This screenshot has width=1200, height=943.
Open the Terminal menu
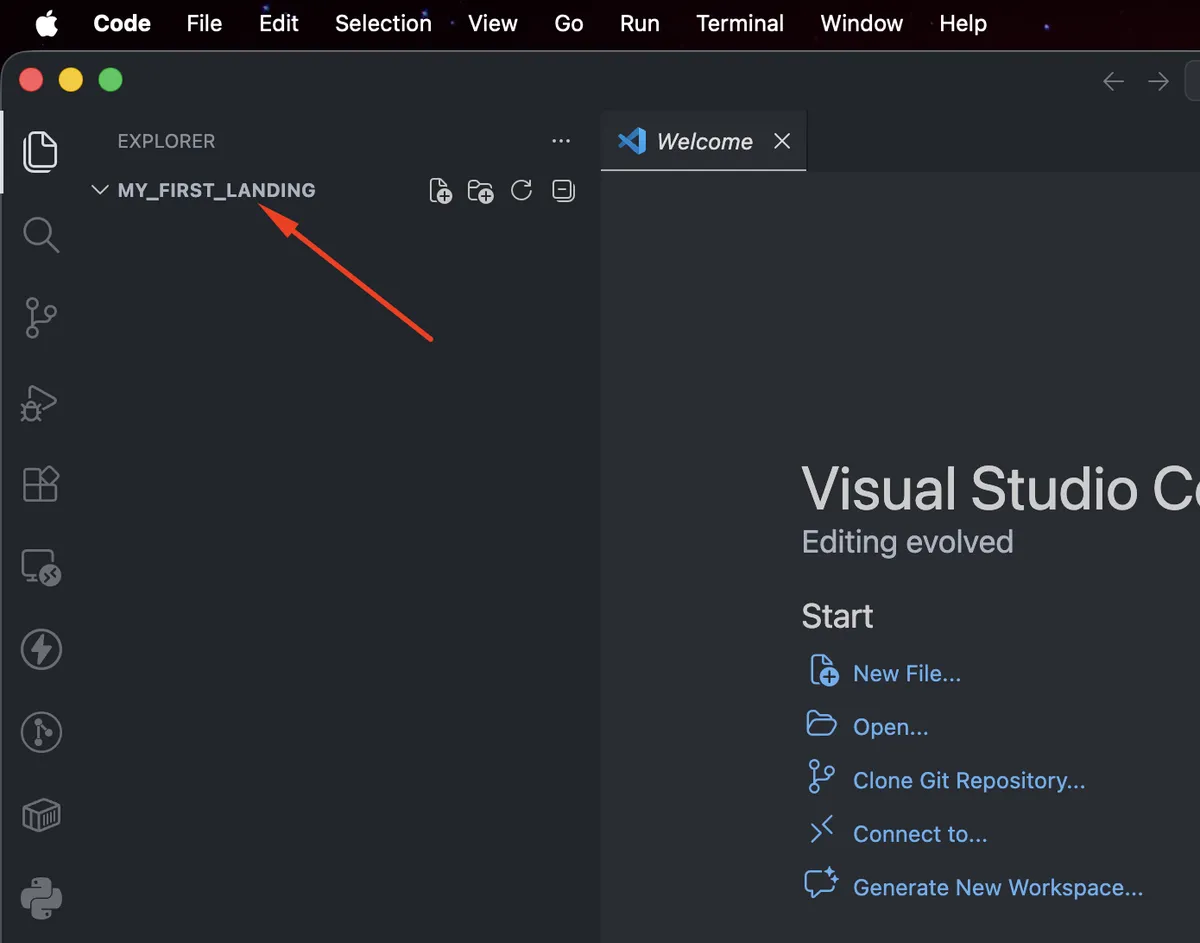point(740,23)
